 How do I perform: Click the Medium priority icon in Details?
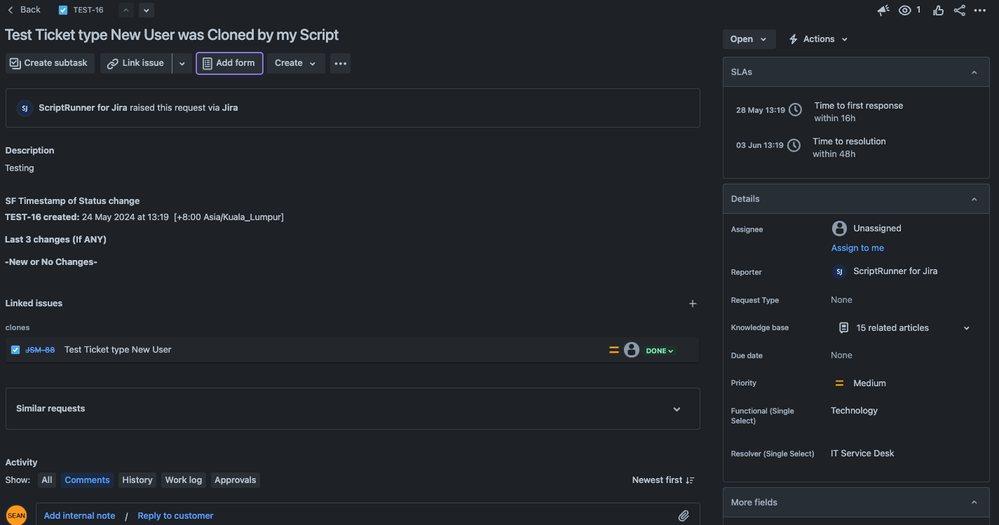tap(839, 383)
